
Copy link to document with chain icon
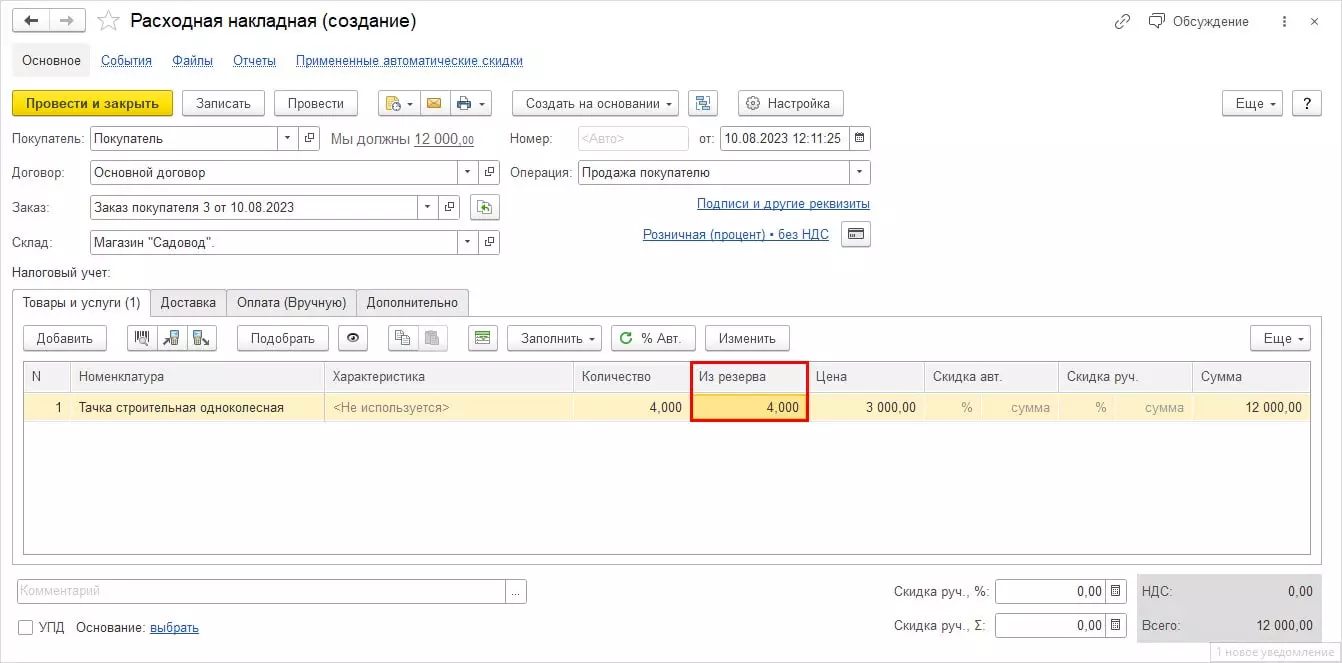coord(1122,21)
